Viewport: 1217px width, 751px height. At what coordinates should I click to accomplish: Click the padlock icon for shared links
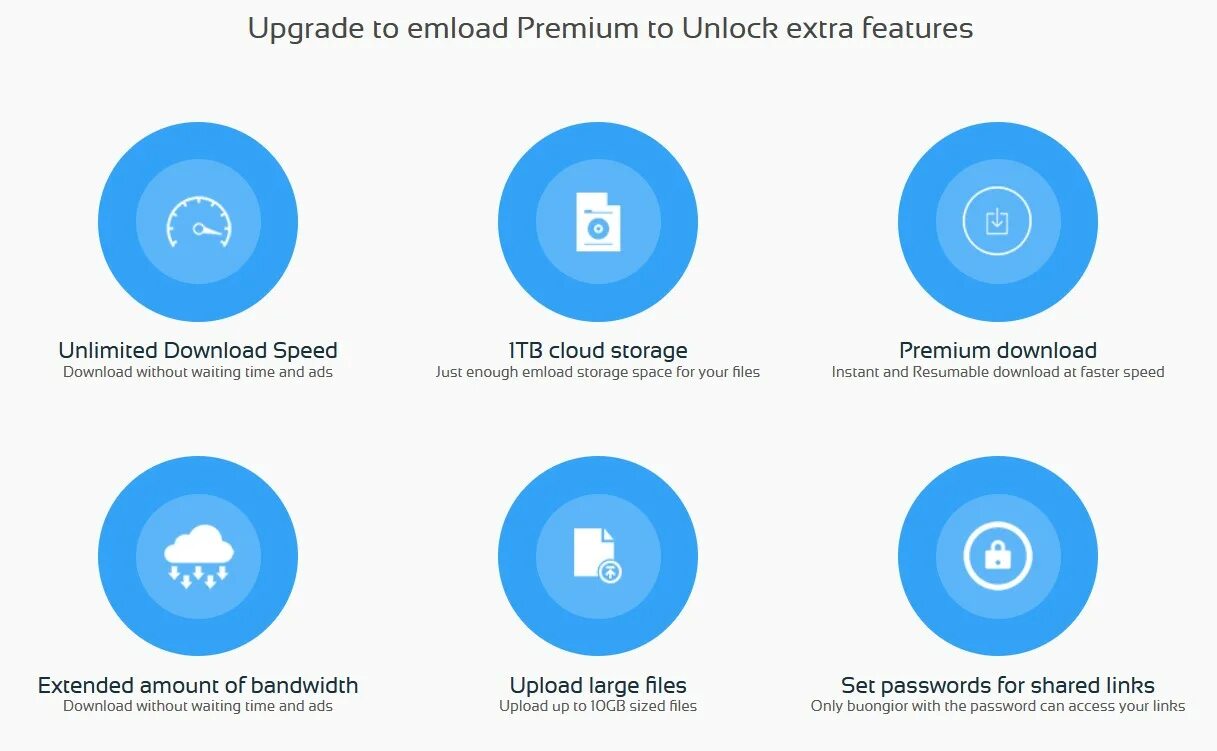click(997, 556)
